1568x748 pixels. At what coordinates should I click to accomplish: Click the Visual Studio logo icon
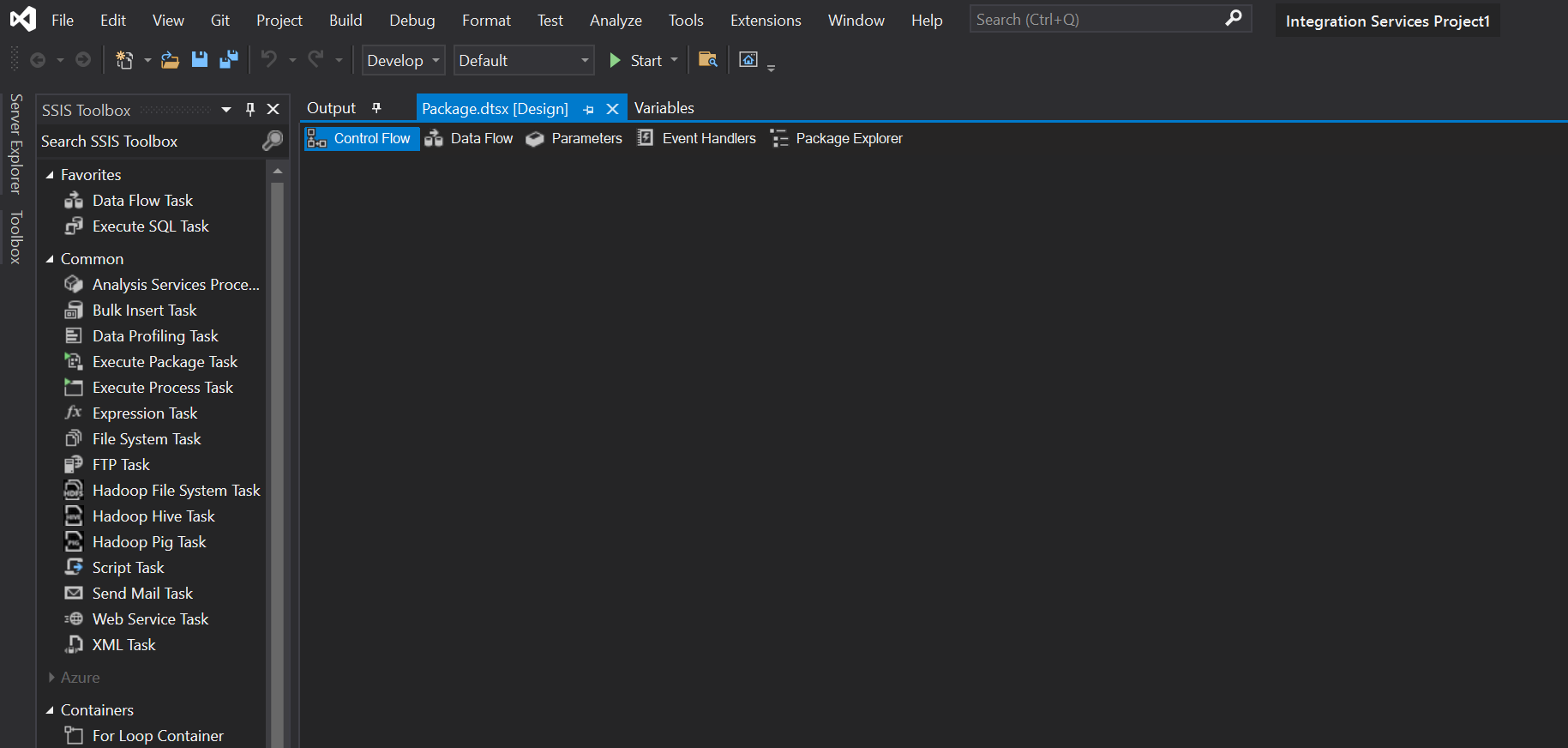tap(23, 19)
